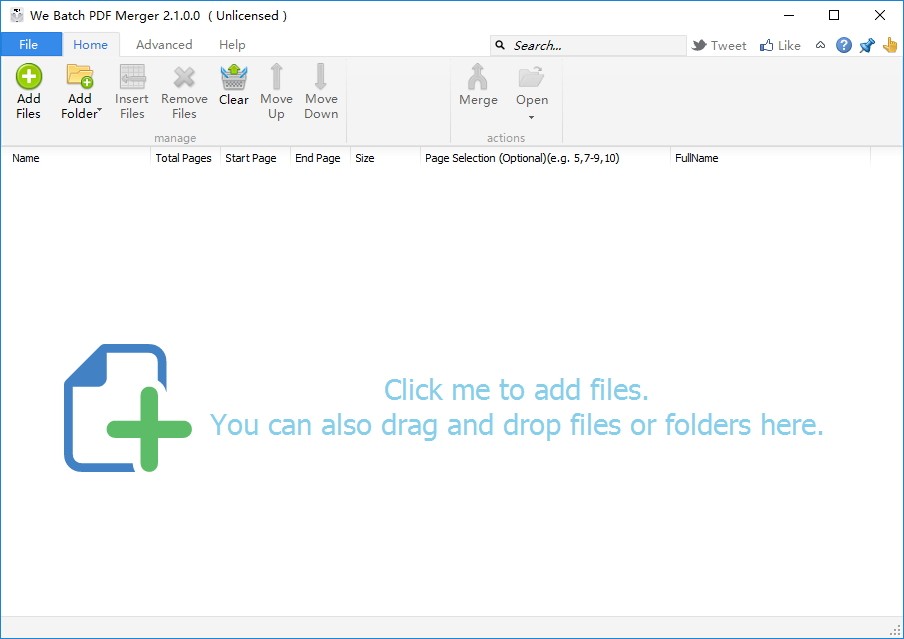Click the pointing hand icon
Image resolution: width=904 pixels, height=639 pixels.
pos(890,45)
